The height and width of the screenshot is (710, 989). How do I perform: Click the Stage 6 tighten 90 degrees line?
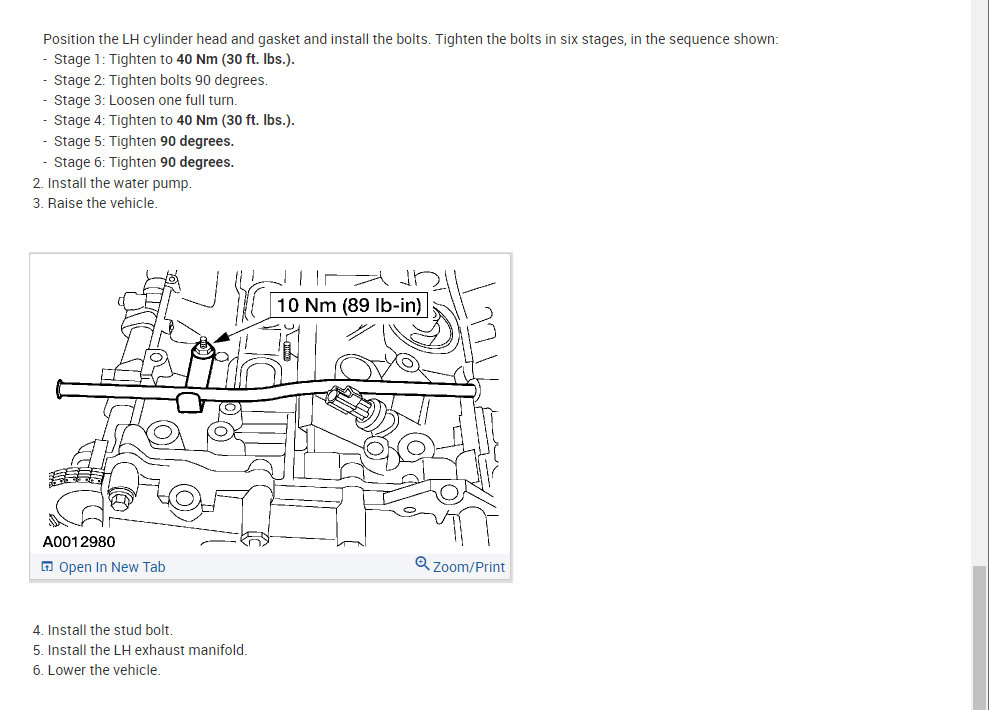pyautogui.click(x=144, y=162)
